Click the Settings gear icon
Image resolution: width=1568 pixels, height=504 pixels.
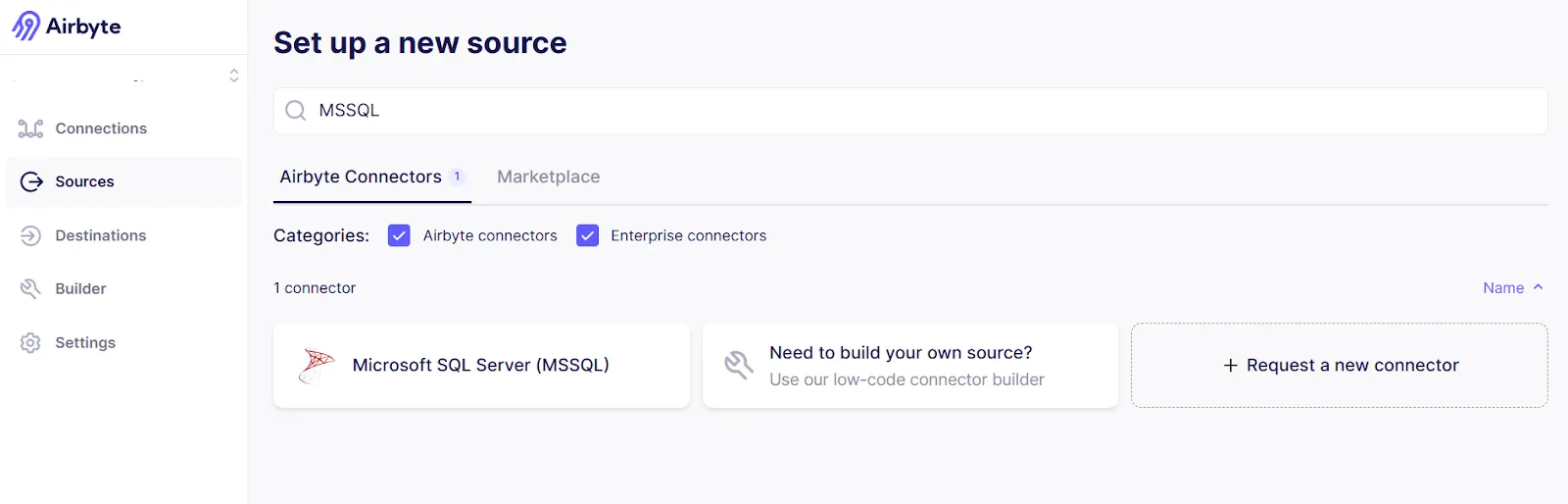point(31,342)
